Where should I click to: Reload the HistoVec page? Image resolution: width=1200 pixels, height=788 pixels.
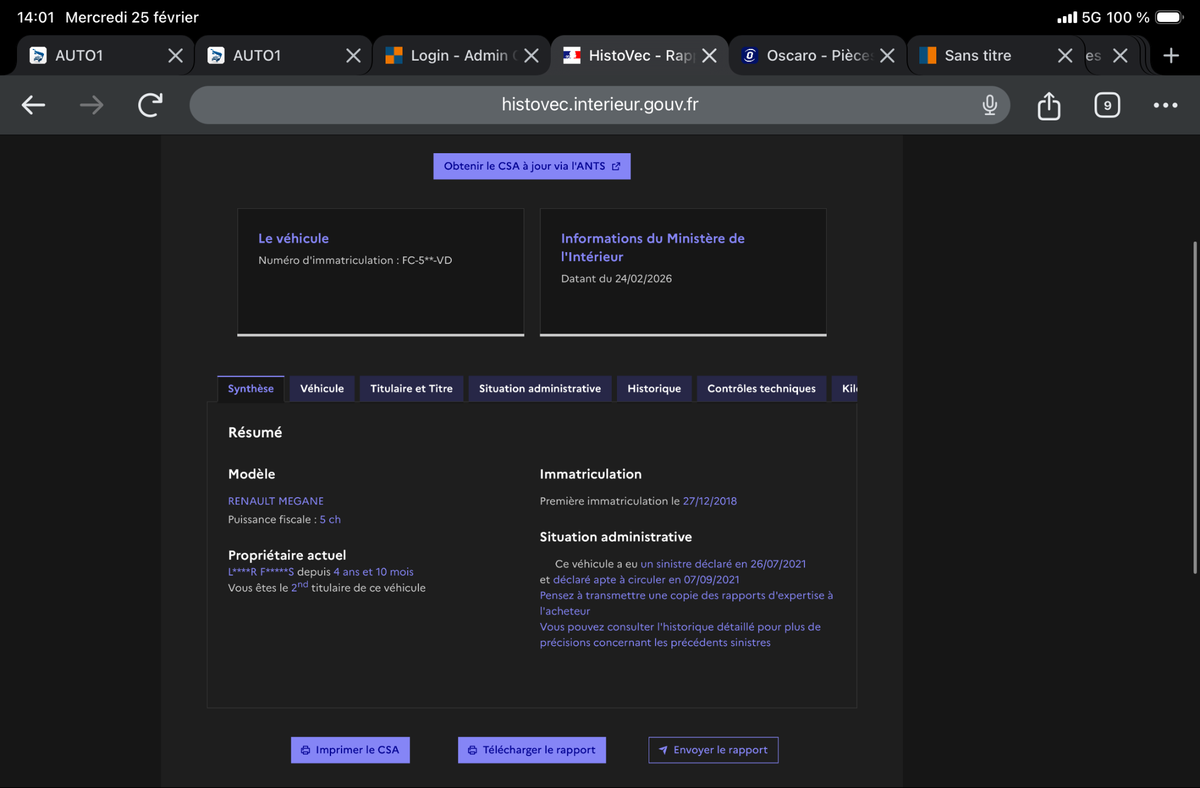150,105
